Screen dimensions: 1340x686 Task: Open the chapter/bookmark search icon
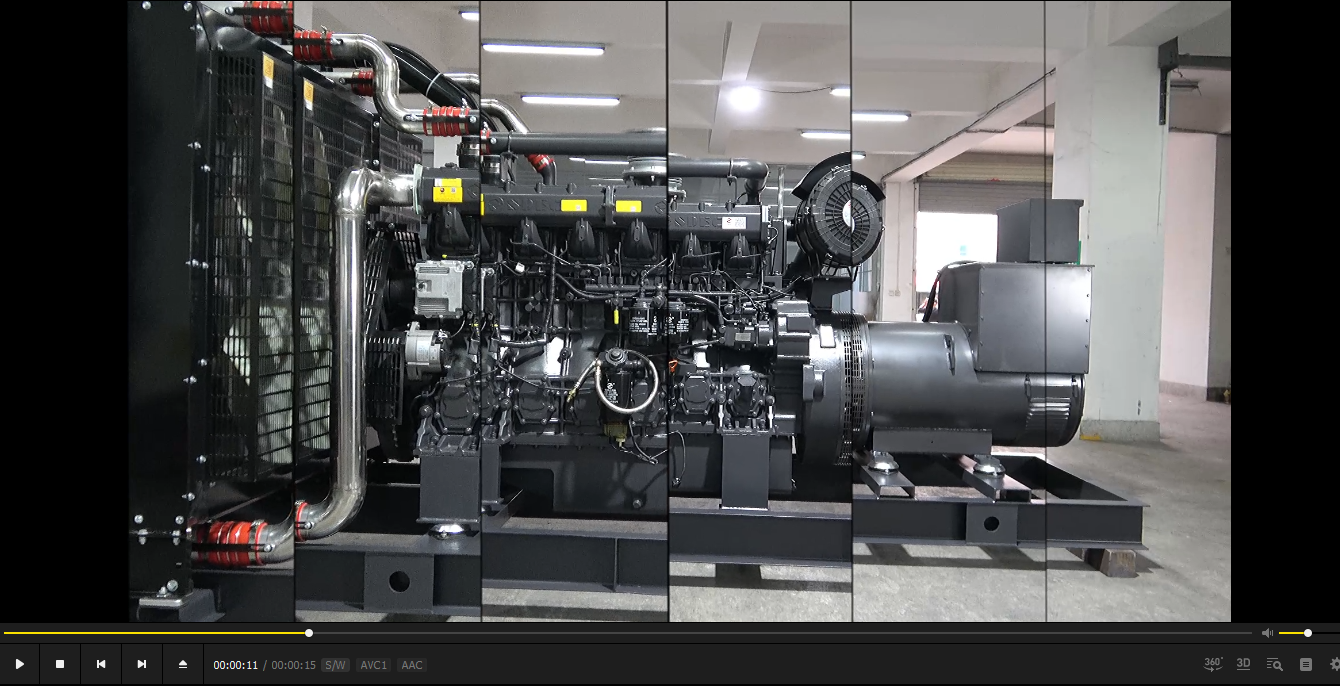(1274, 664)
